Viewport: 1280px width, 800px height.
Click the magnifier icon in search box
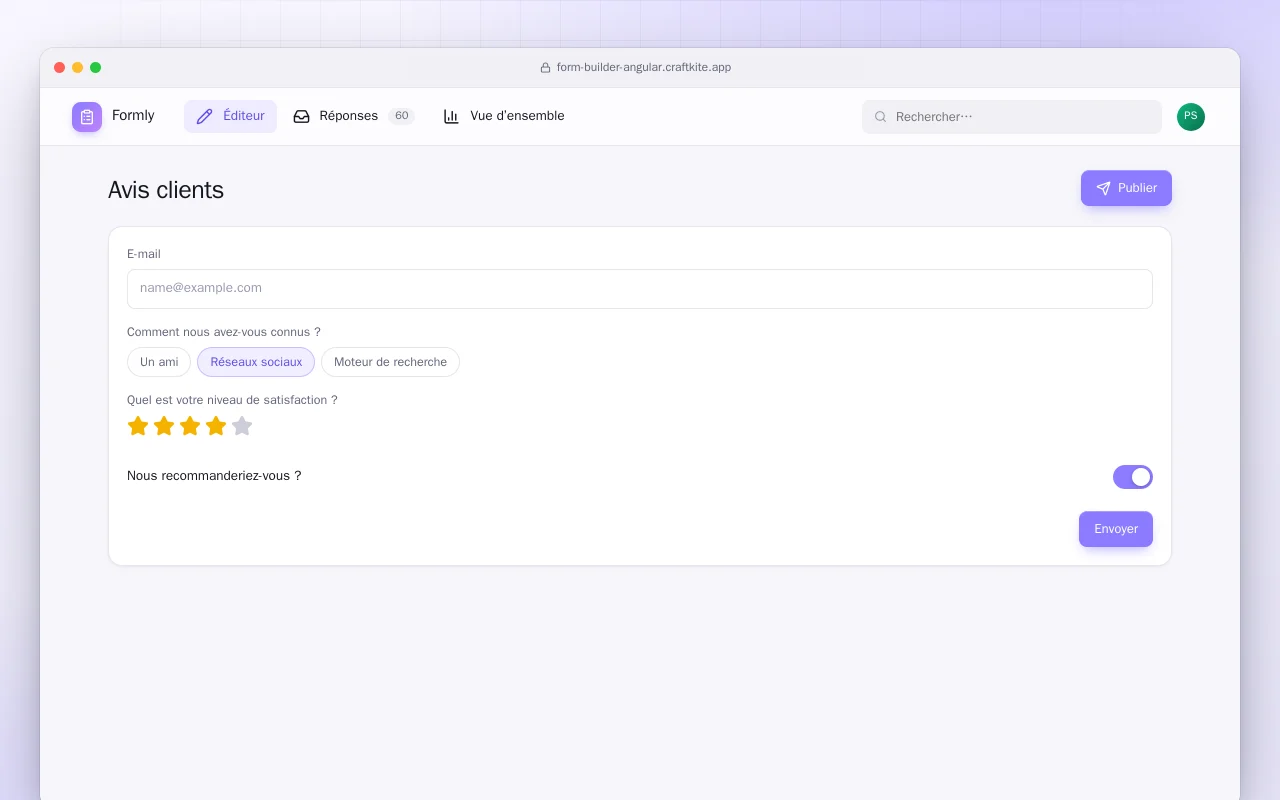[881, 117]
